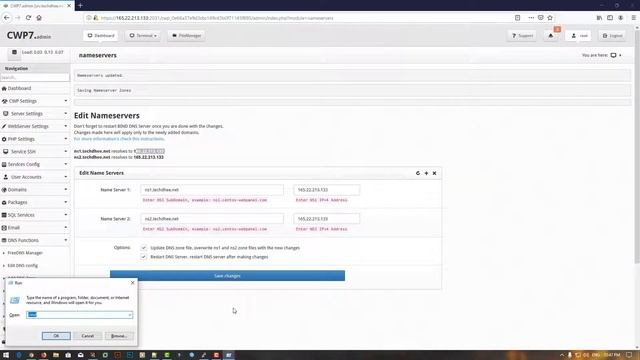Screen dimensions: 640x360
Task: Reload the page with the refresh icon
Action: point(28,18)
